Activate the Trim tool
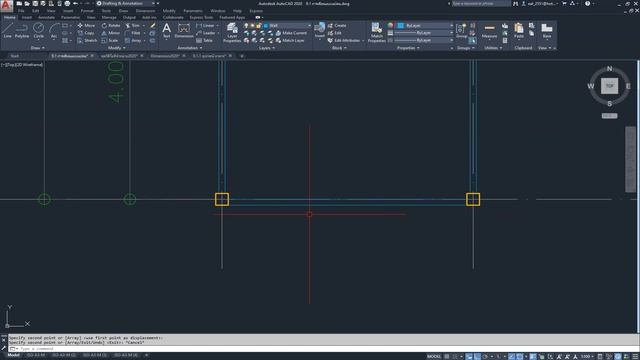This screenshot has height=360, width=640. (133, 25)
